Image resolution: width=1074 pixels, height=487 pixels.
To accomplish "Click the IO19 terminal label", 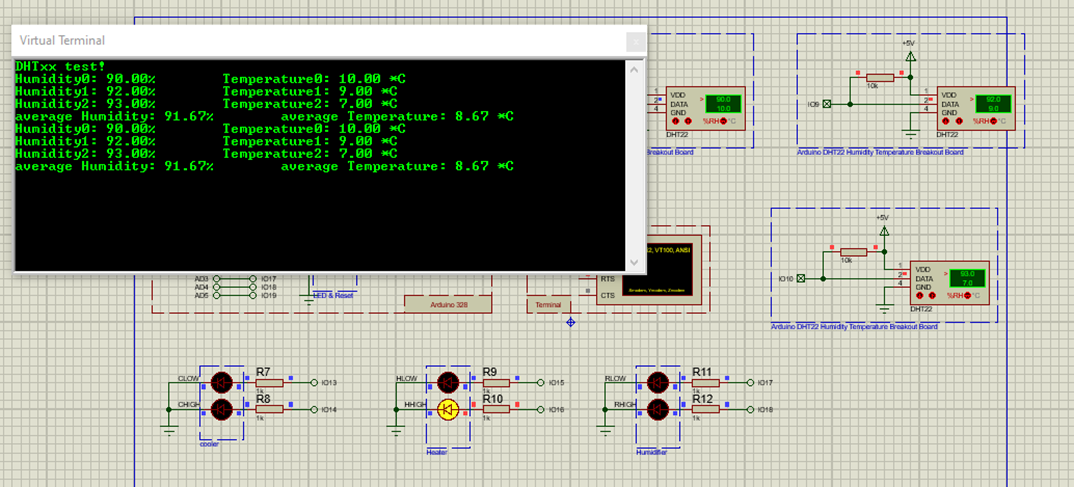I will [268, 295].
